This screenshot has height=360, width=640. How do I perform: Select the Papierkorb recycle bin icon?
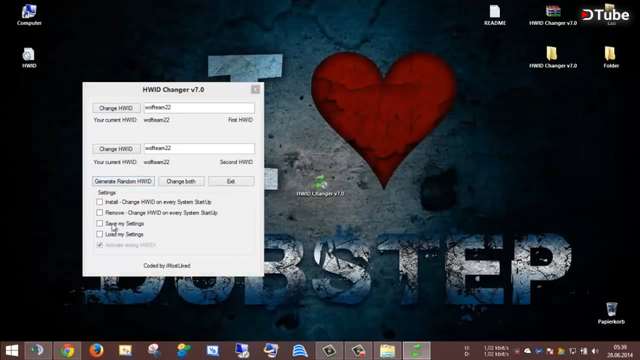point(611,313)
